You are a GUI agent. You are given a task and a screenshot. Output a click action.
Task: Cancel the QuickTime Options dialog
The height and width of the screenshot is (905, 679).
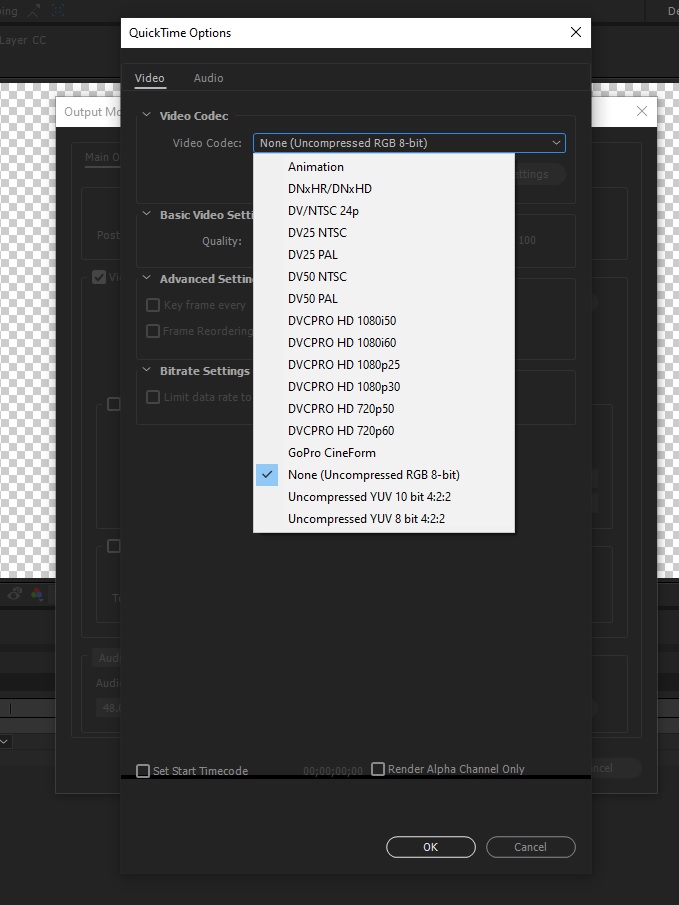[x=531, y=847]
